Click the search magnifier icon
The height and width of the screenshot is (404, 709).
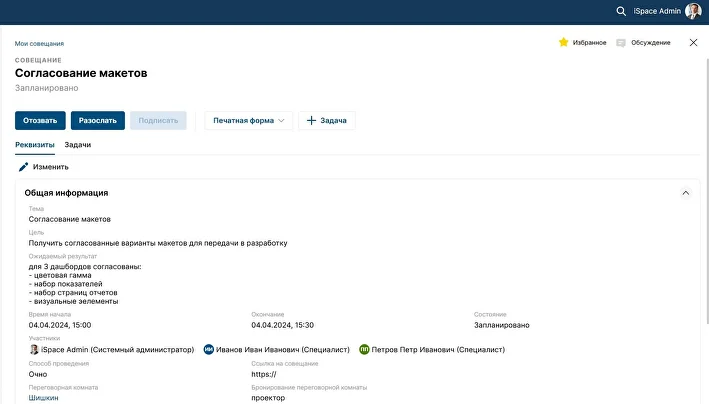tap(621, 11)
